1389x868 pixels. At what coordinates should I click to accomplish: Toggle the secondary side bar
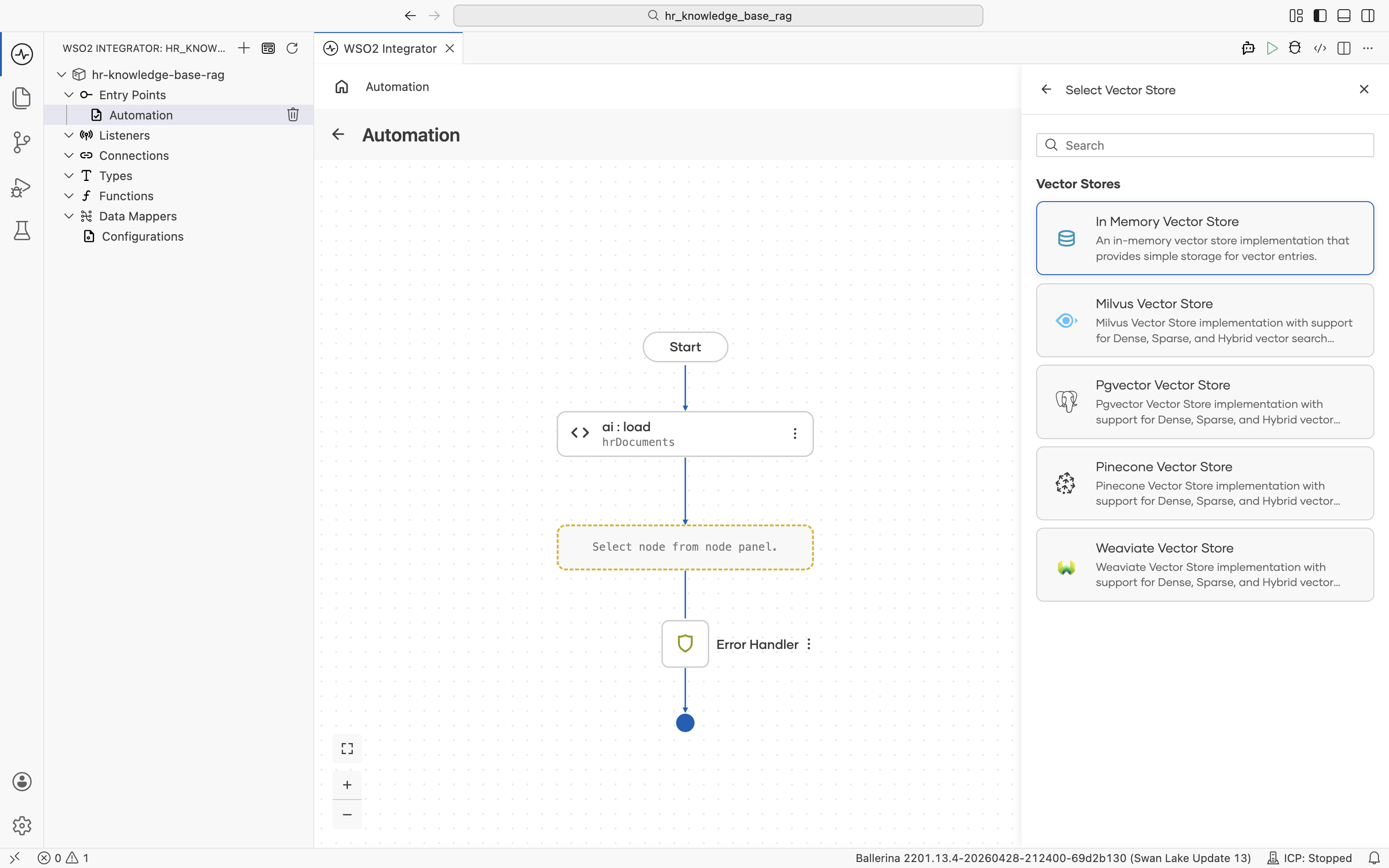[1368, 16]
